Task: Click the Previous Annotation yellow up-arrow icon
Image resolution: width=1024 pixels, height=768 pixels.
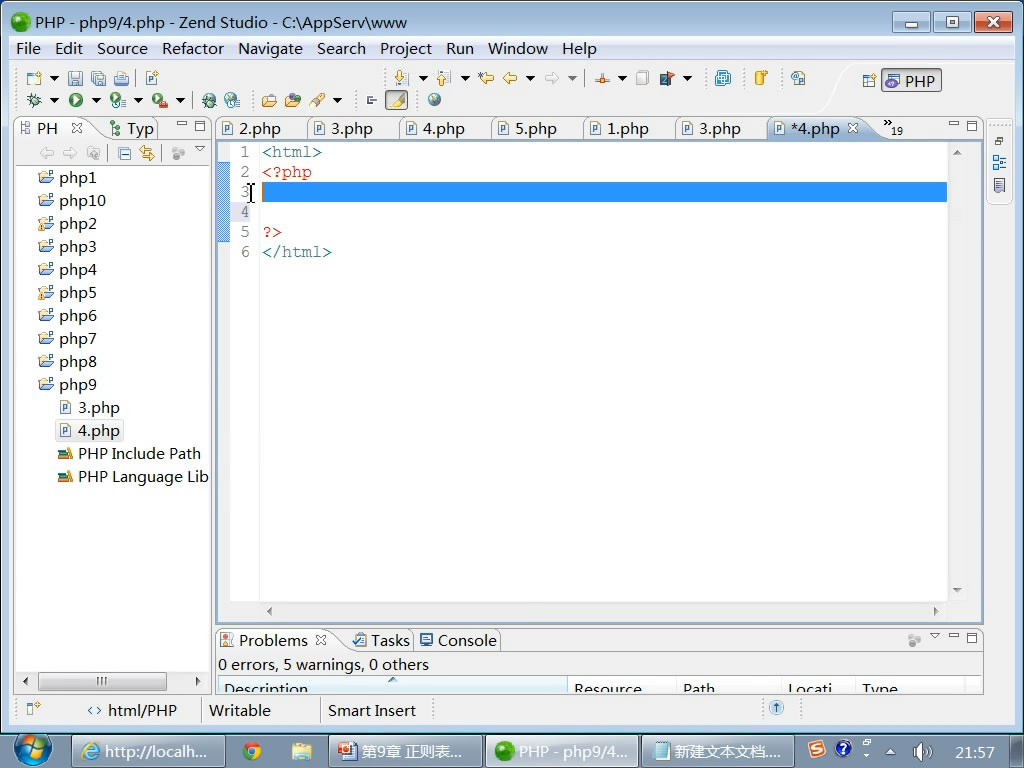Action: click(x=443, y=78)
